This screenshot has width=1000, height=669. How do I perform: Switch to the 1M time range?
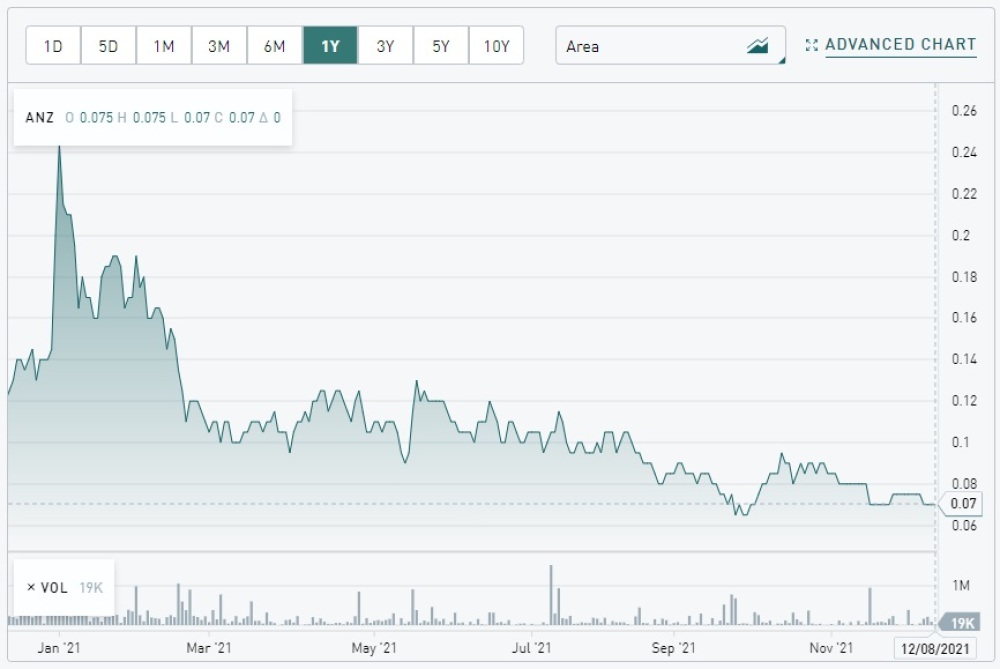(x=164, y=45)
